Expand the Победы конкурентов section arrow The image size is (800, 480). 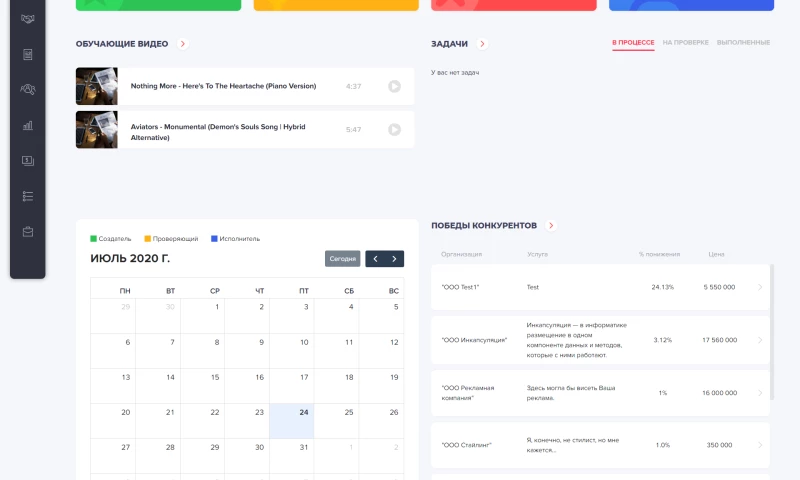click(x=551, y=225)
